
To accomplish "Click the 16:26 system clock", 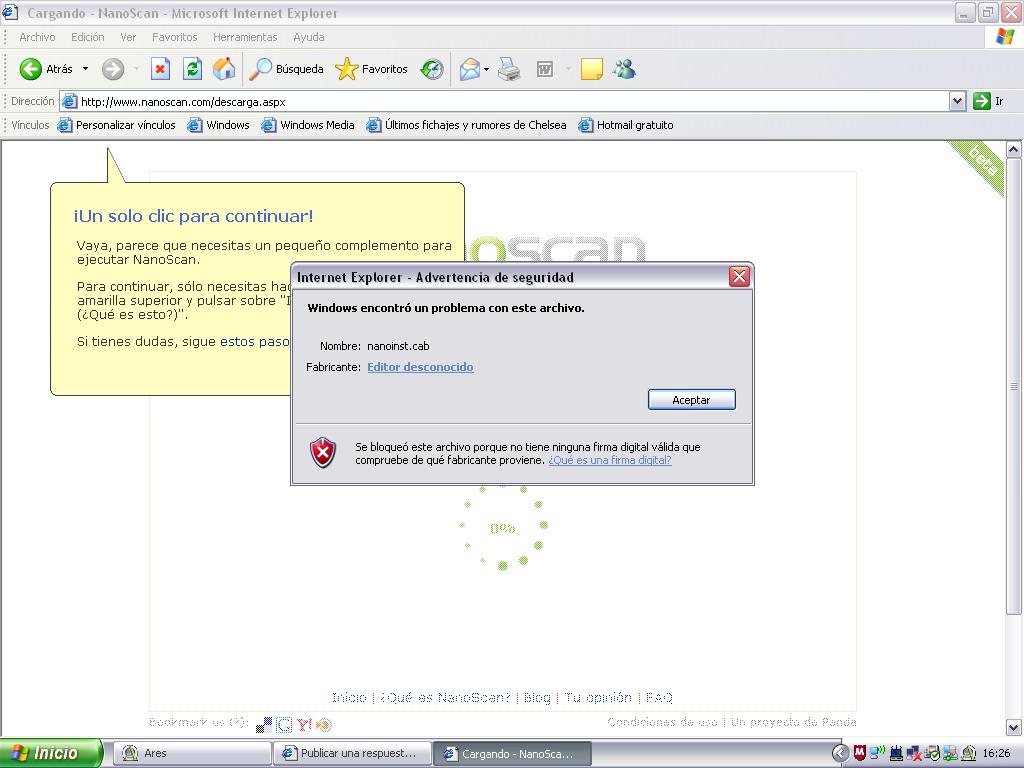I will click(x=996, y=754).
